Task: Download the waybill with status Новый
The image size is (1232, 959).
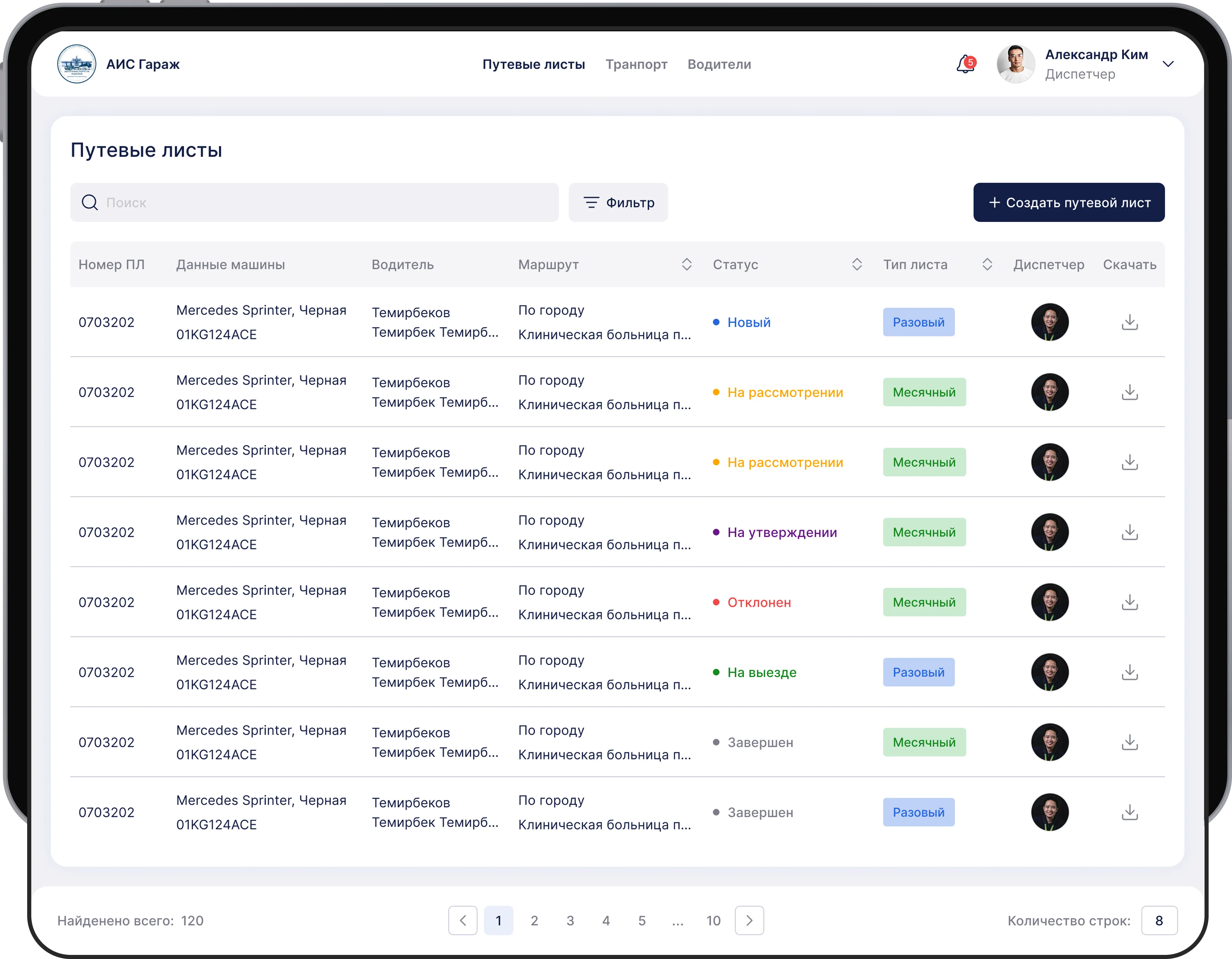Action: tap(1129, 322)
